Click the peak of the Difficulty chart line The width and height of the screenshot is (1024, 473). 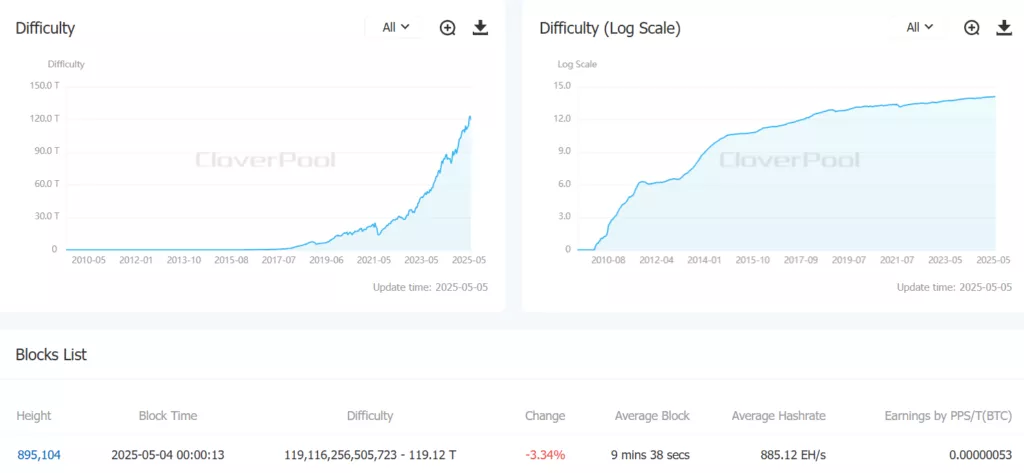[471, 117]
